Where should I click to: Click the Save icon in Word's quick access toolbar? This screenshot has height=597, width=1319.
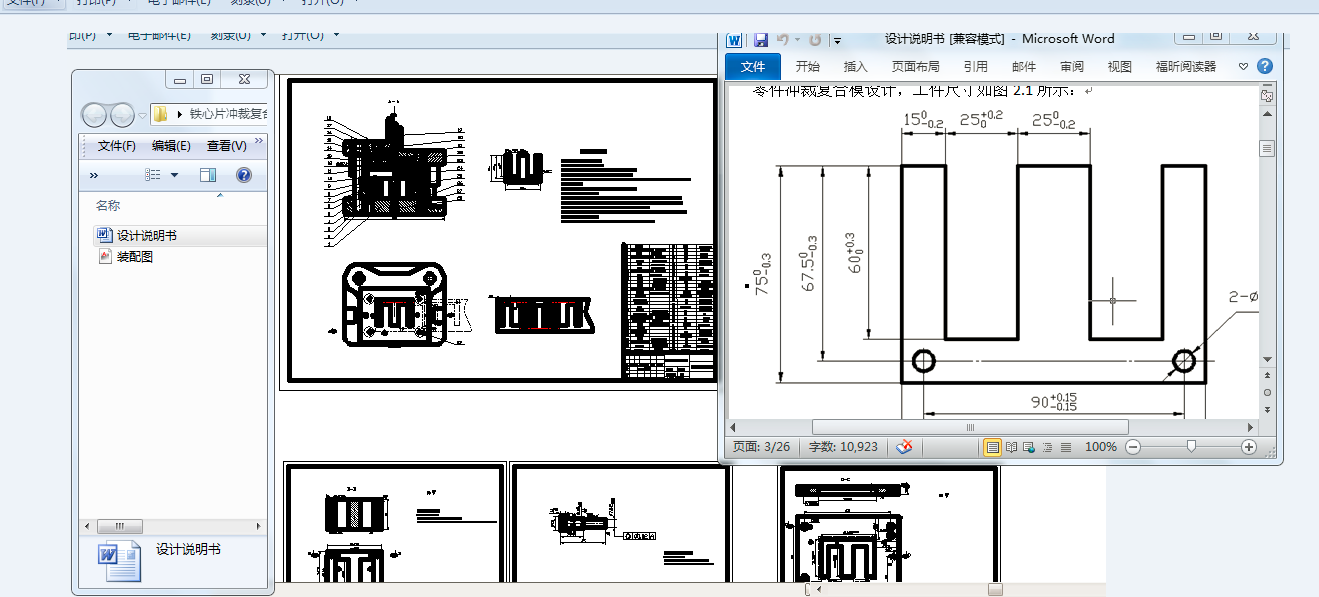coord(761,40)
